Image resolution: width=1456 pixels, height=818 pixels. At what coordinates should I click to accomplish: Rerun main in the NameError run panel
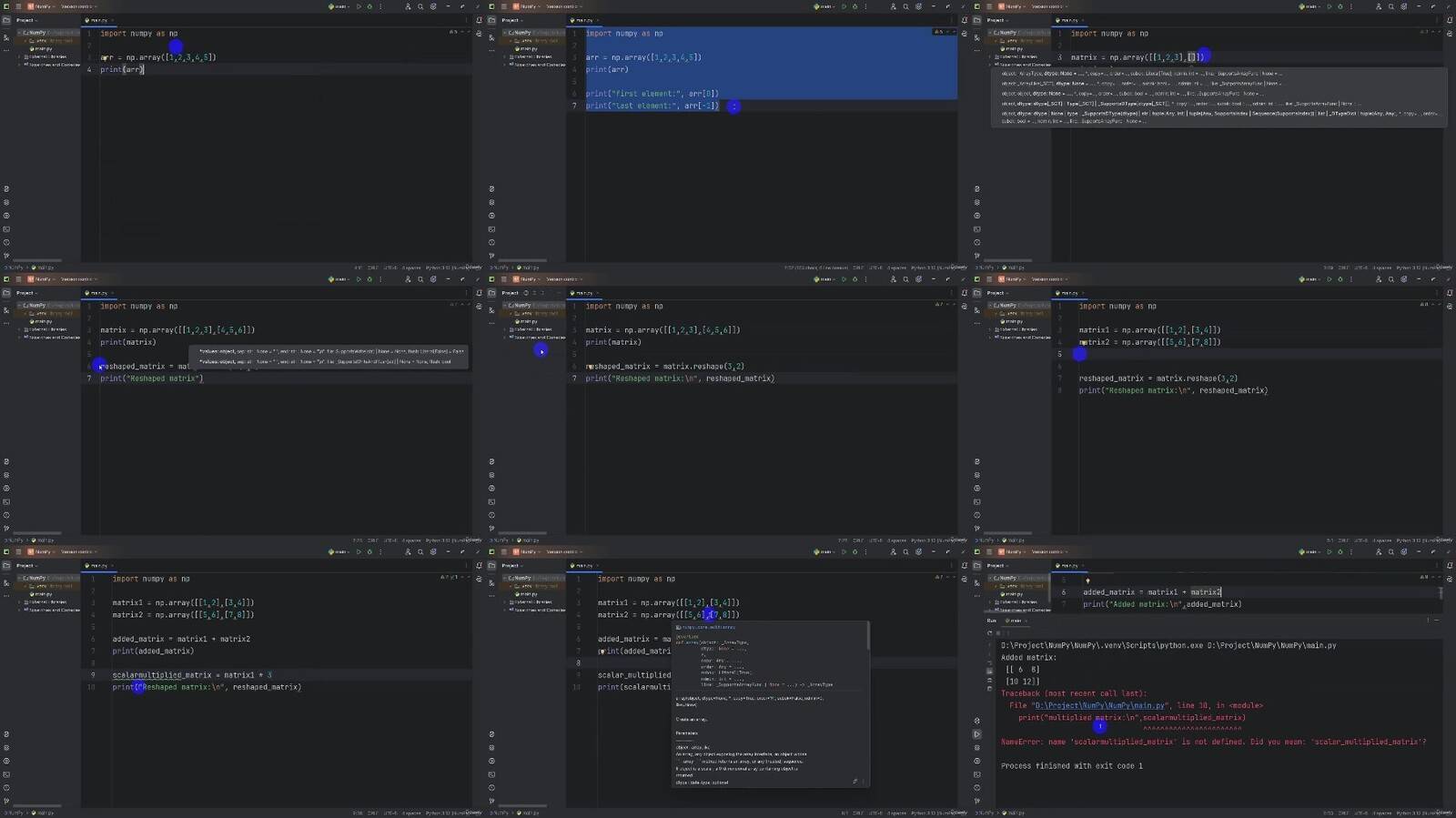[x=989, y=633]
